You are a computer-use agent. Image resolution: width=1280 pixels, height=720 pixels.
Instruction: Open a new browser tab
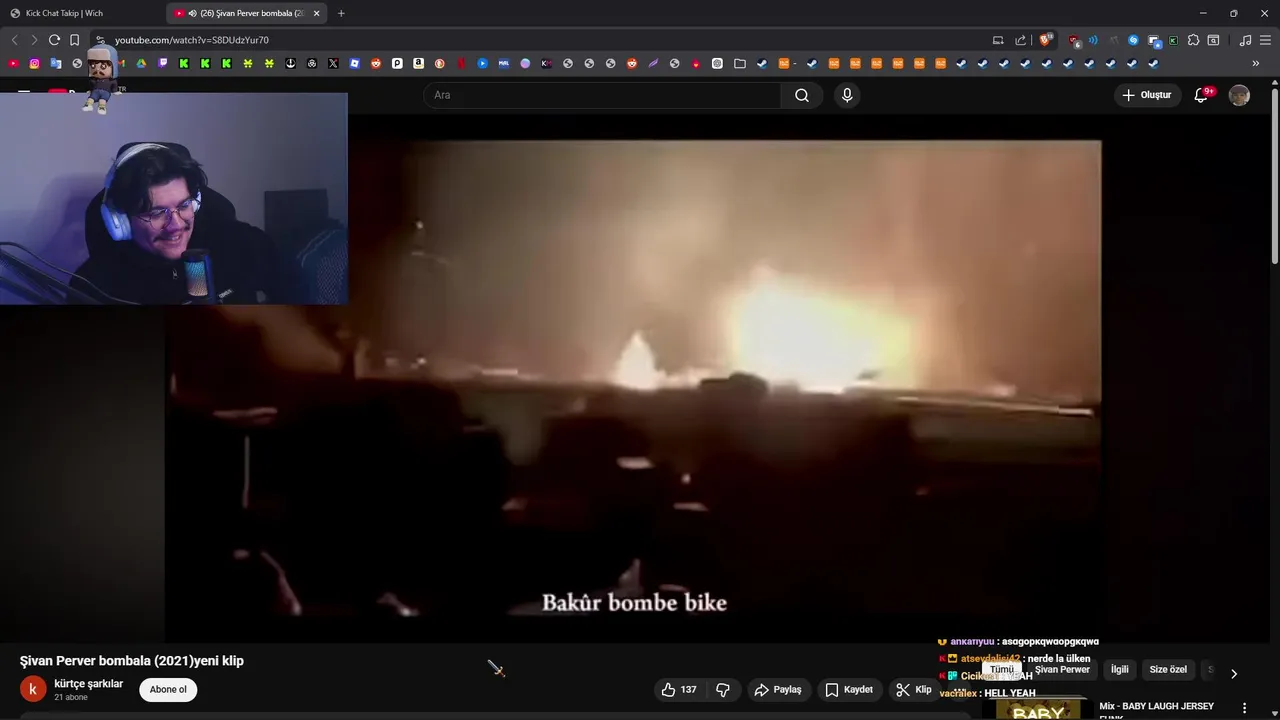[x=341, y=13]
